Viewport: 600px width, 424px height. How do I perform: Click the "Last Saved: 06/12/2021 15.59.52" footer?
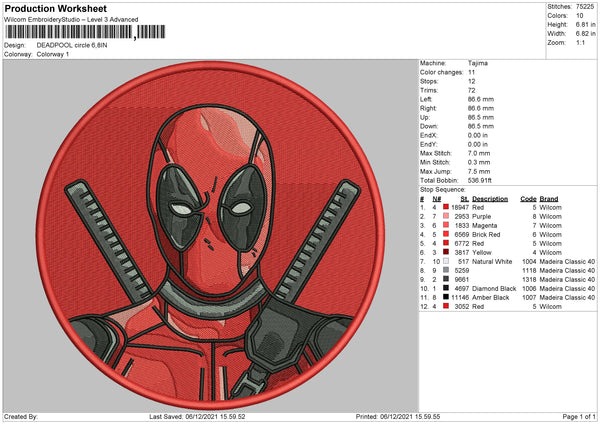197,416
